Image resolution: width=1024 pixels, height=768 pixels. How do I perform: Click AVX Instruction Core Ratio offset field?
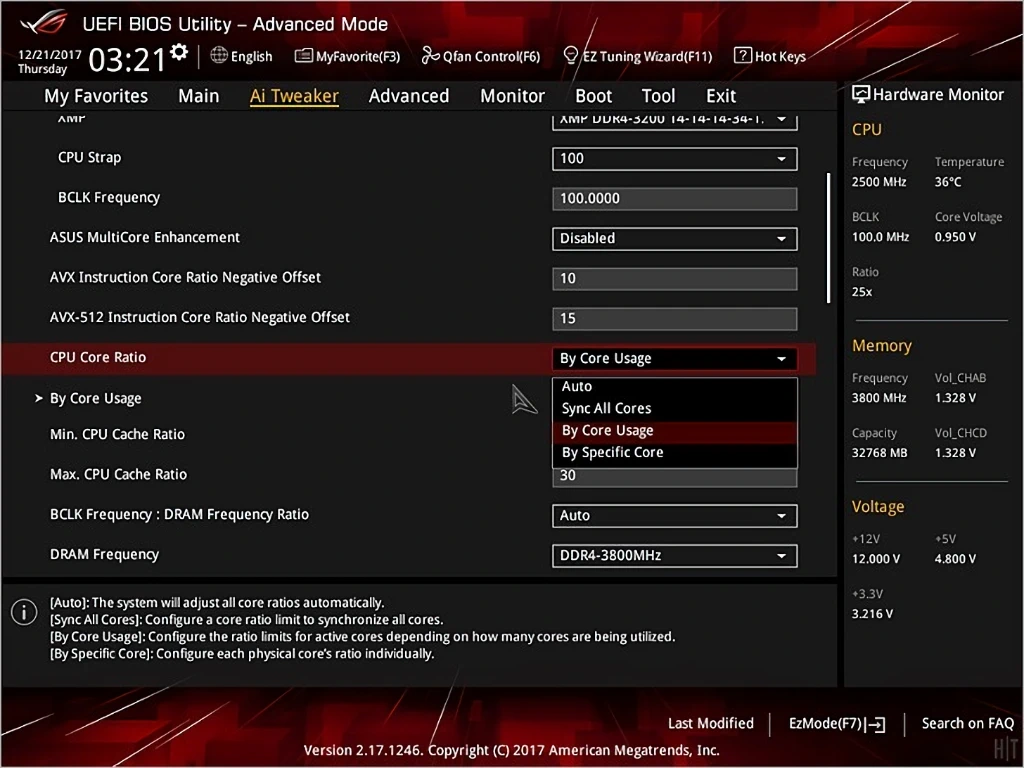click(675, 279)
